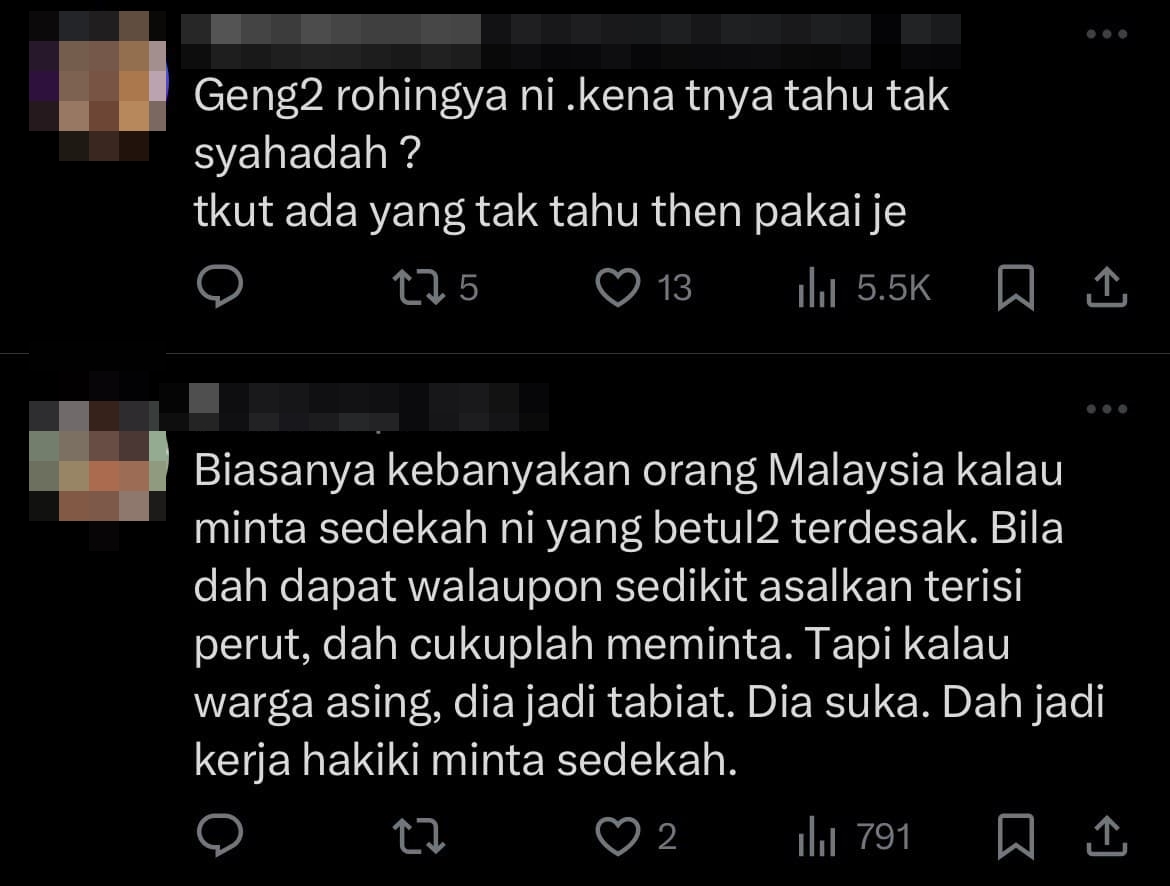This screenshot has height=886, width=1170.
Task: Like the tweet with 13 likes
Action: pos(643,288)
